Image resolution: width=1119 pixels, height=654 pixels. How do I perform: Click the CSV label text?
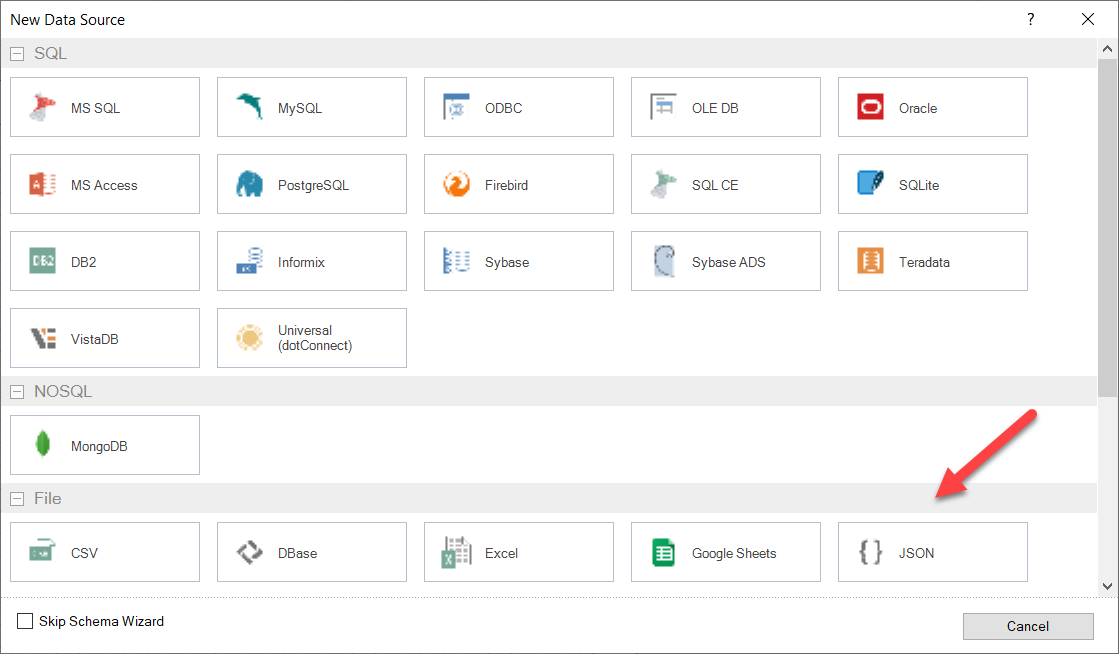coord(84,553)
